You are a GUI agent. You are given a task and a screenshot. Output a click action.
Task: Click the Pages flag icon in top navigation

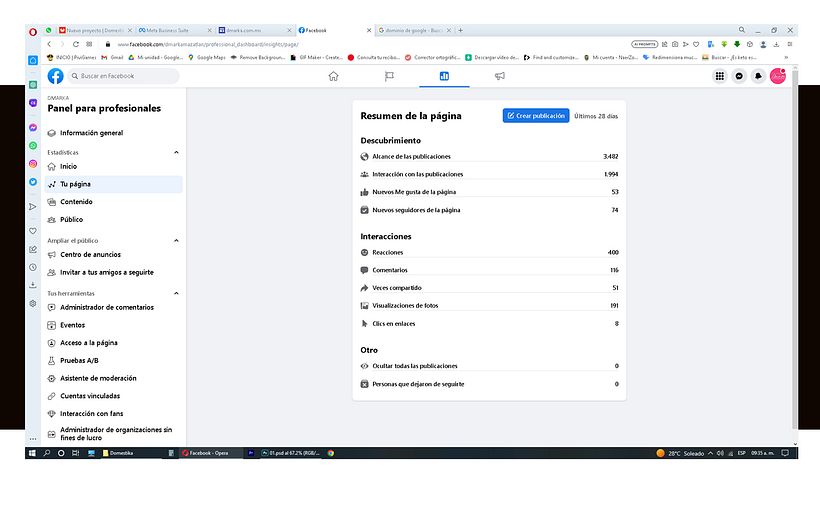coord(389,76)
